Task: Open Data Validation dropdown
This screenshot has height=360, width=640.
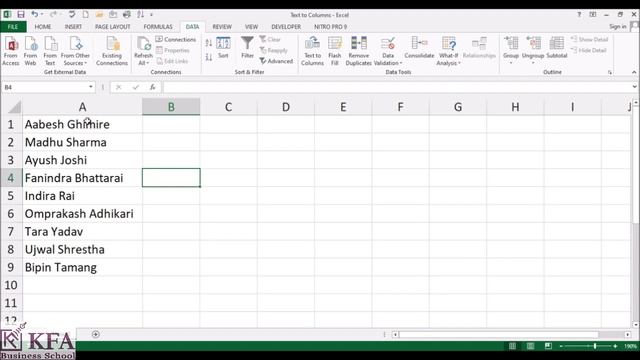Action: (388, 63)
